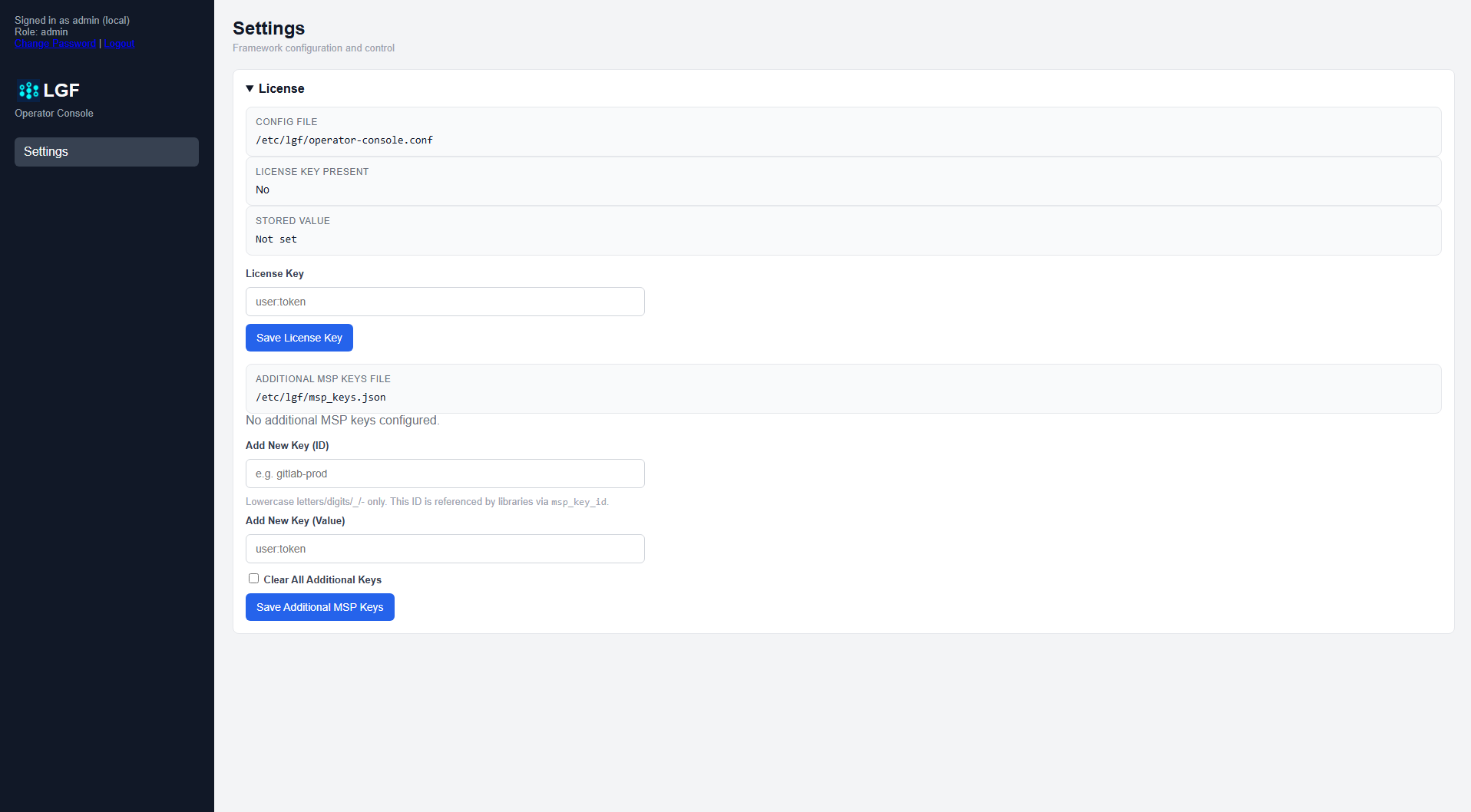Screen dimensions: 1471x812
Task: Focus the Add New Key (ID) field
Action: point(445,474)
